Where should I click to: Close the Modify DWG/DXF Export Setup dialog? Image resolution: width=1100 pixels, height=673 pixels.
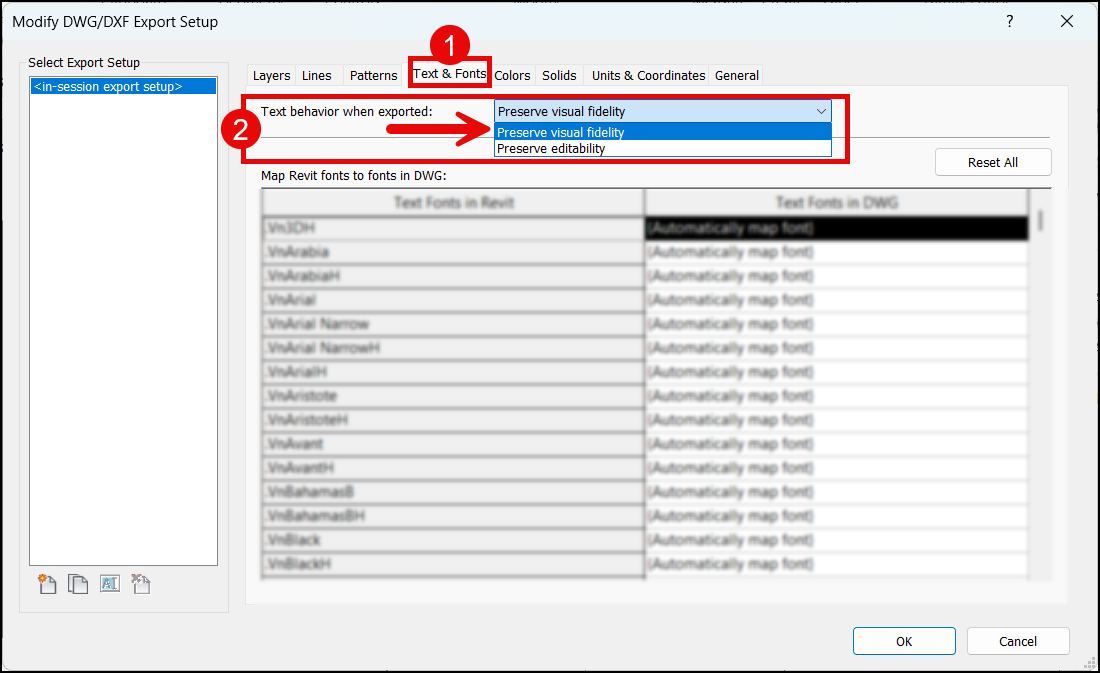point(1067,21)
